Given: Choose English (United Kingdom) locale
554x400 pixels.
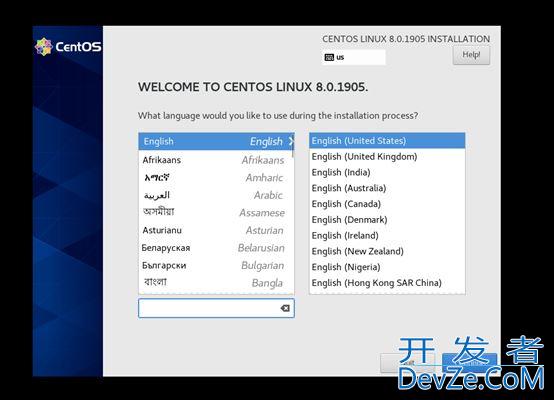Looking at the screenshot, I should [x=387, y=157].
